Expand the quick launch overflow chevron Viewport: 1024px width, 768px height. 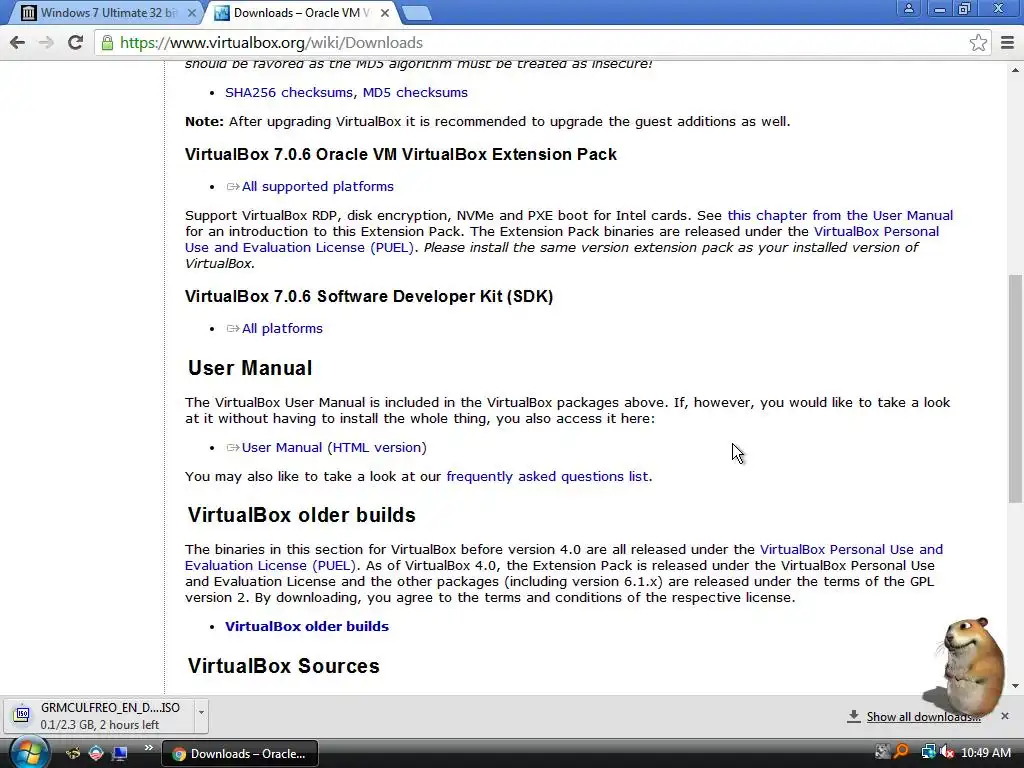pos(148,748)
